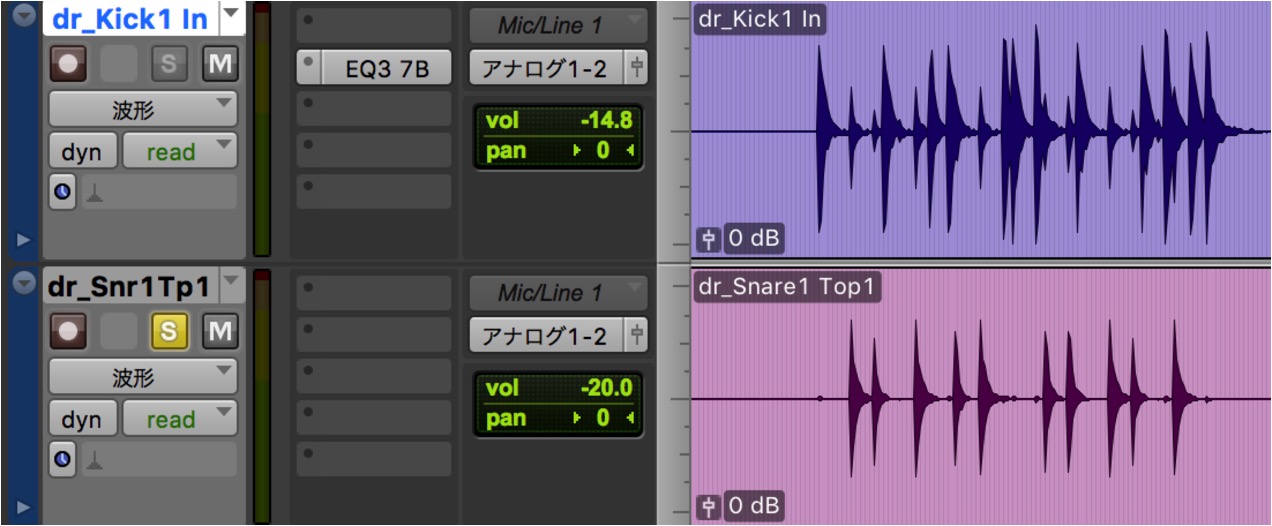Open automation mode read menu on dr_Snr1Tp1
The height and width of the screenshot is (526, 1272).
180,419
